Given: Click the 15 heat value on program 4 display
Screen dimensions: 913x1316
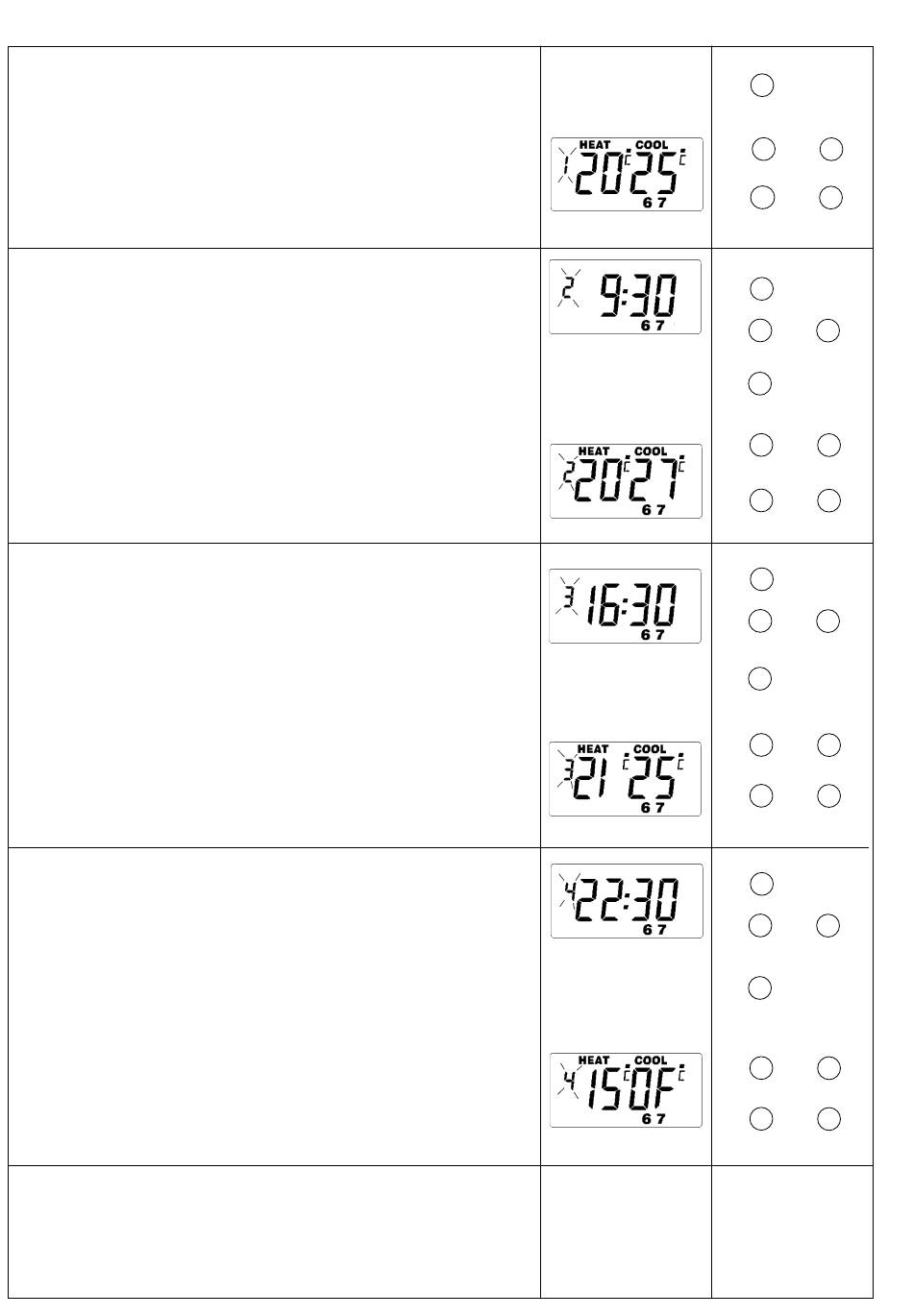Looking at the screenshot, I should 597,1090.
